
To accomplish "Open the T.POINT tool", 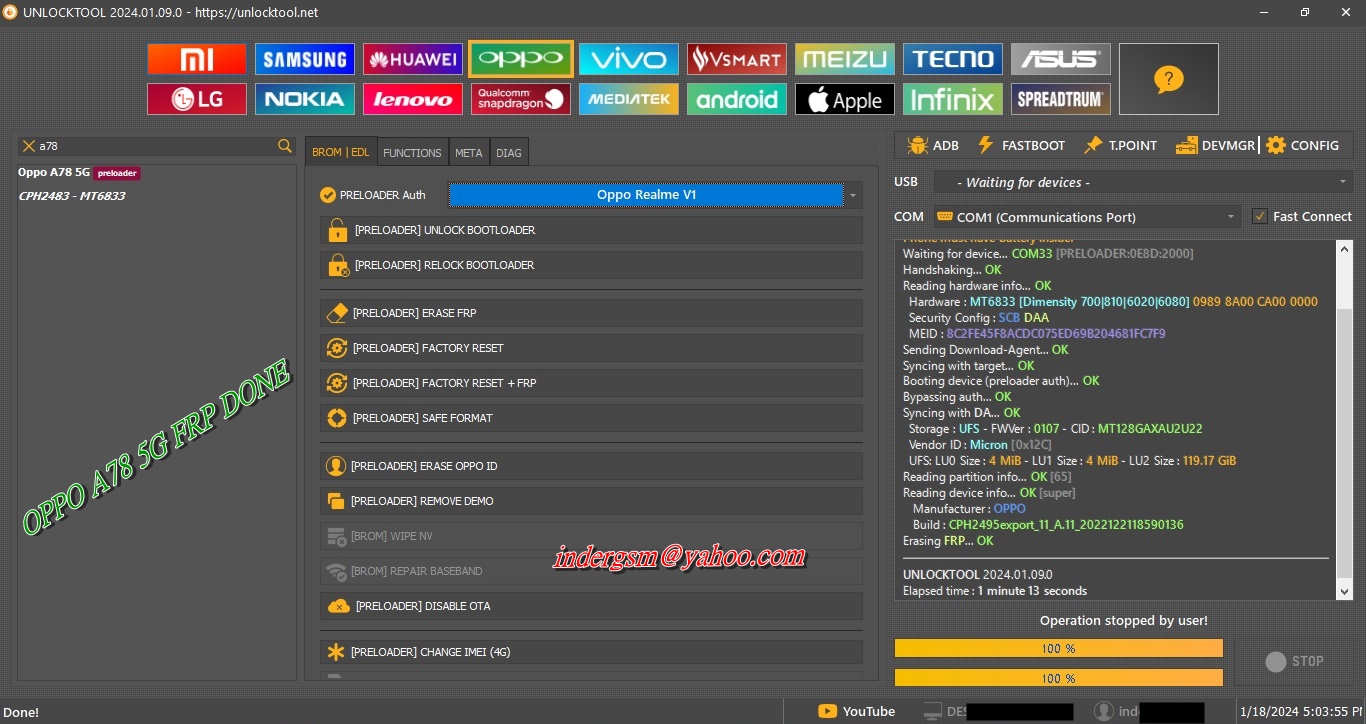I will click(x=1120, y=145).
